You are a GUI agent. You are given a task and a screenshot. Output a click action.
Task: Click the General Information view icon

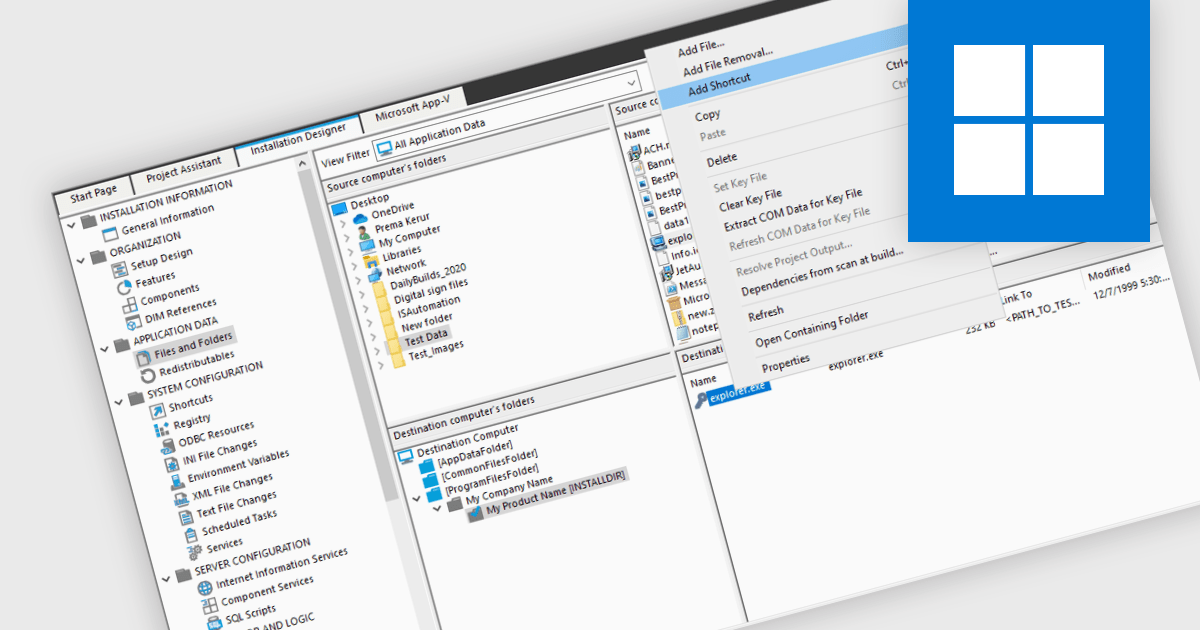[110, 234]
